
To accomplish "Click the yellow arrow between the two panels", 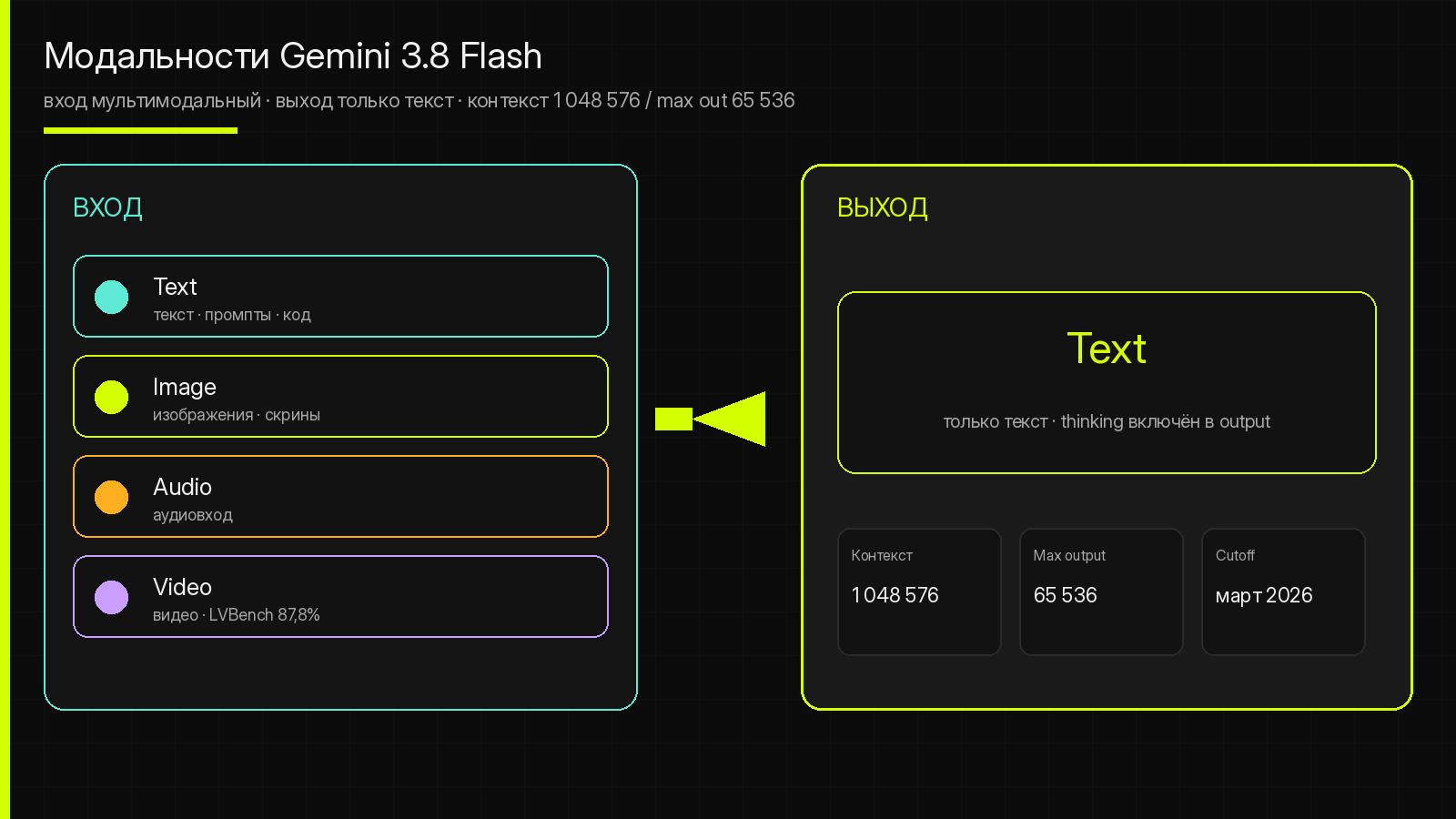I will 710,419.
